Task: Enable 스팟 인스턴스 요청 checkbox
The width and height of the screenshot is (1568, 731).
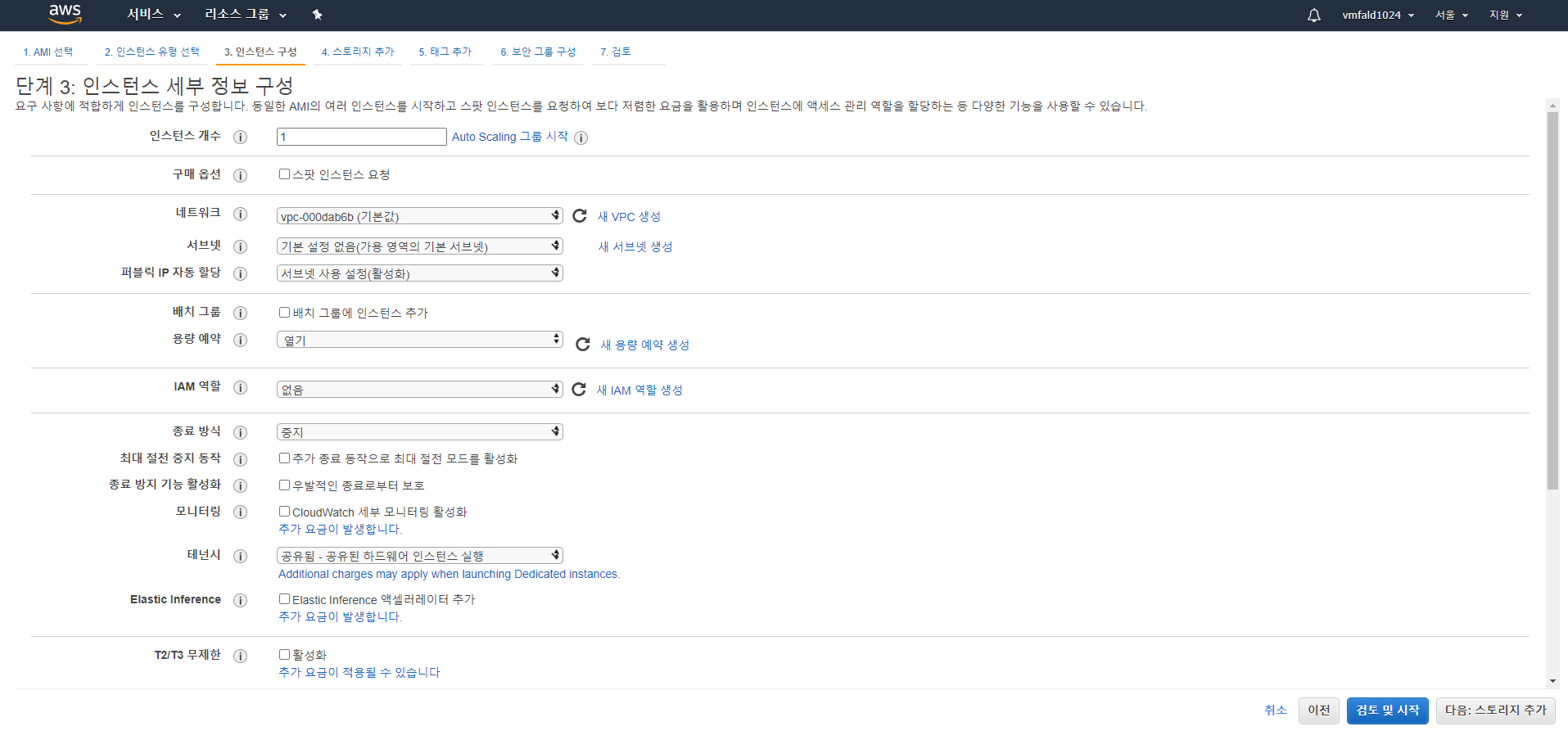Action: 284,174
